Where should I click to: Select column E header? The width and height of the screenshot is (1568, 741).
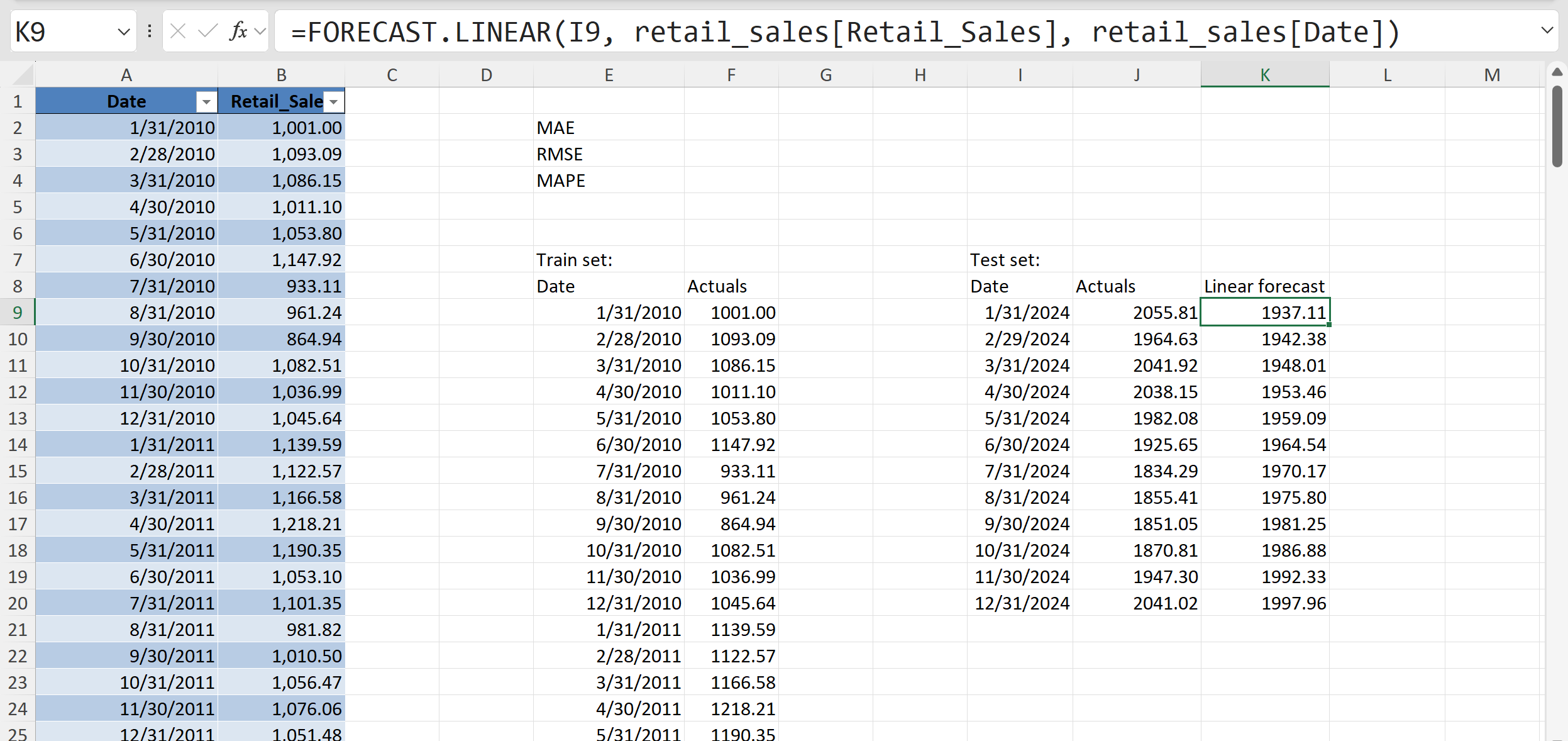(x=609, y=75)
